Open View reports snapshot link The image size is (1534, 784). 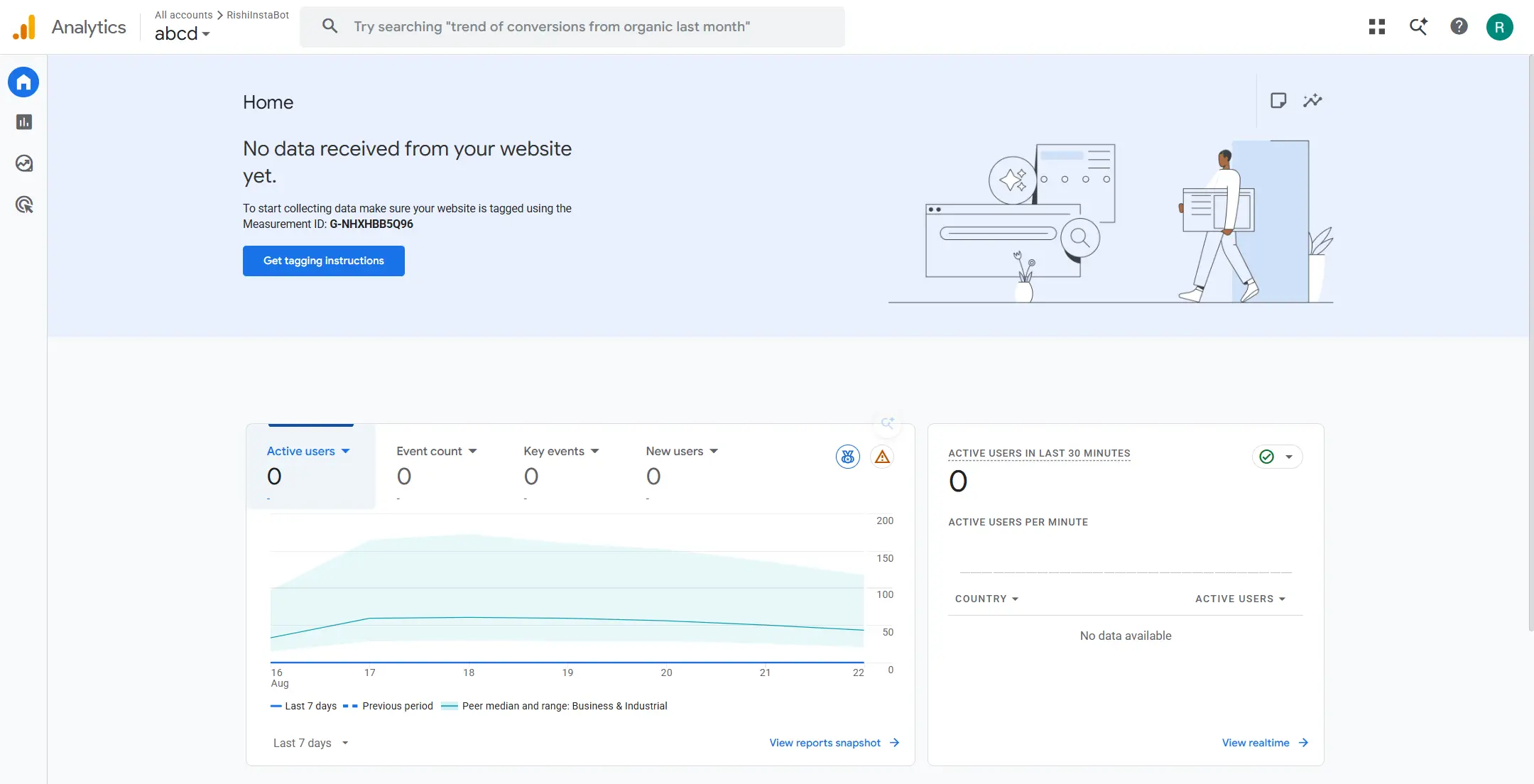[x=825, y=743]
